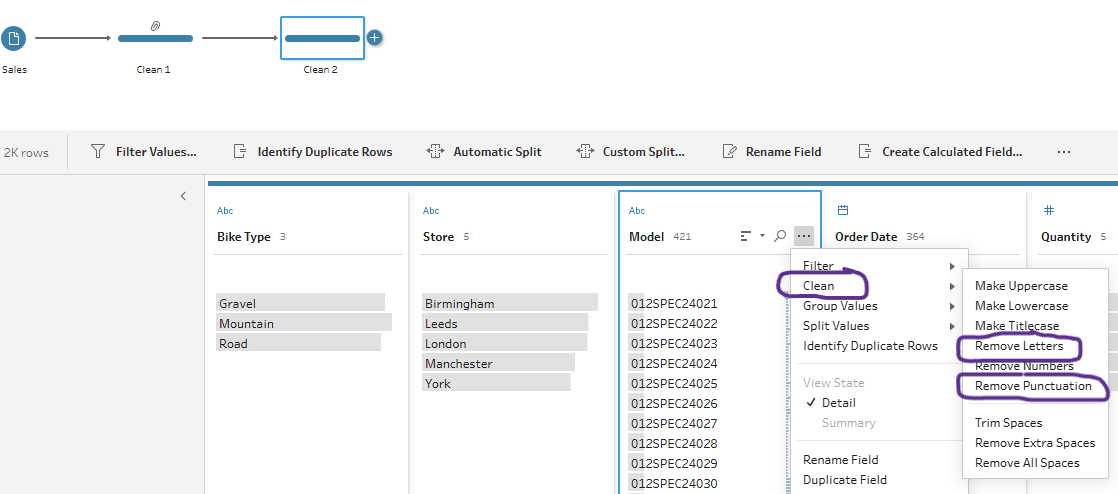Change Order Date data type calendar icon
The height and width of the screenshot is (494, 1118).
(842, 211)
